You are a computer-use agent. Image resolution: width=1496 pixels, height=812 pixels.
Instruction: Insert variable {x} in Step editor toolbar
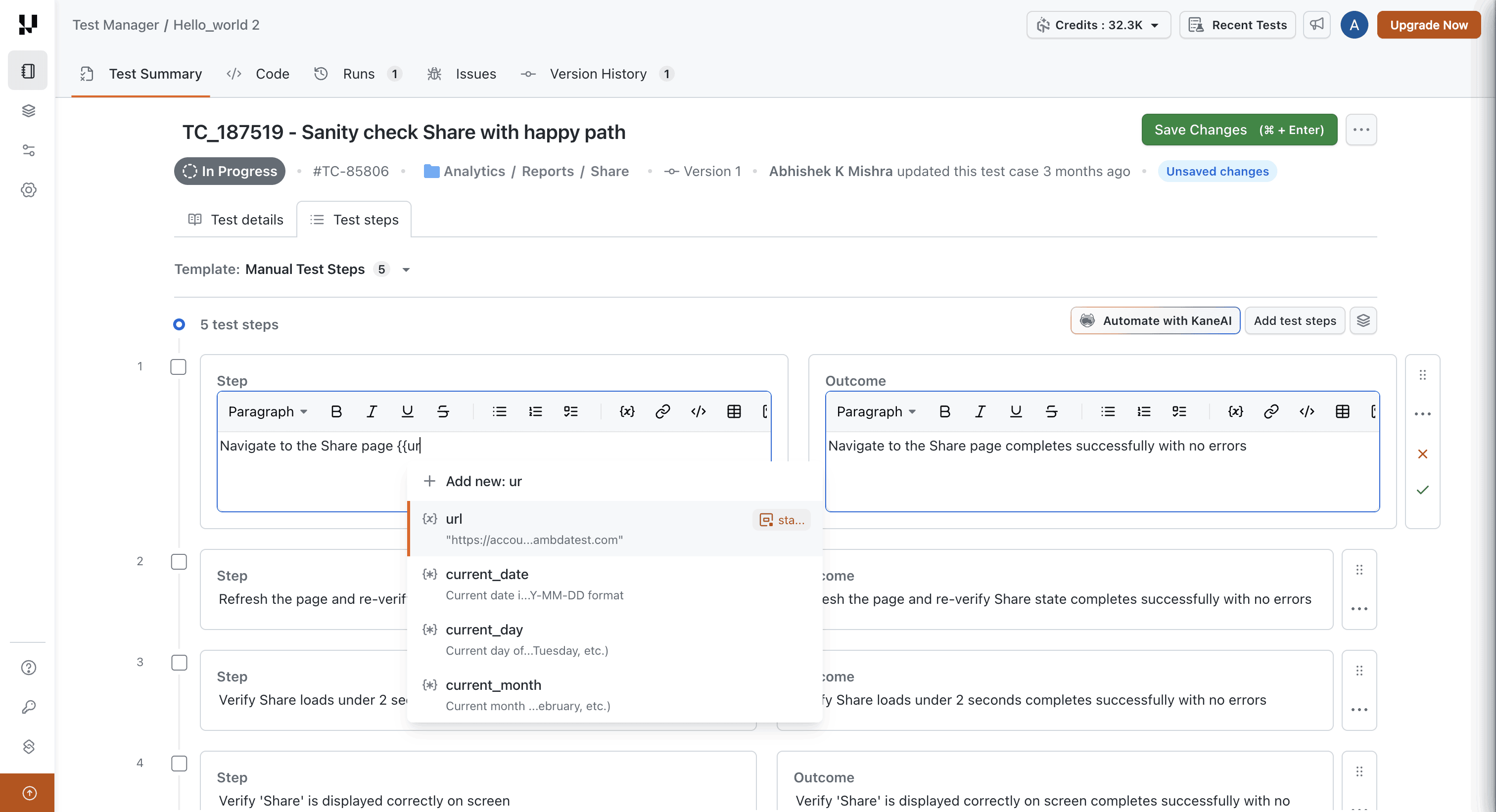(627, 411)
